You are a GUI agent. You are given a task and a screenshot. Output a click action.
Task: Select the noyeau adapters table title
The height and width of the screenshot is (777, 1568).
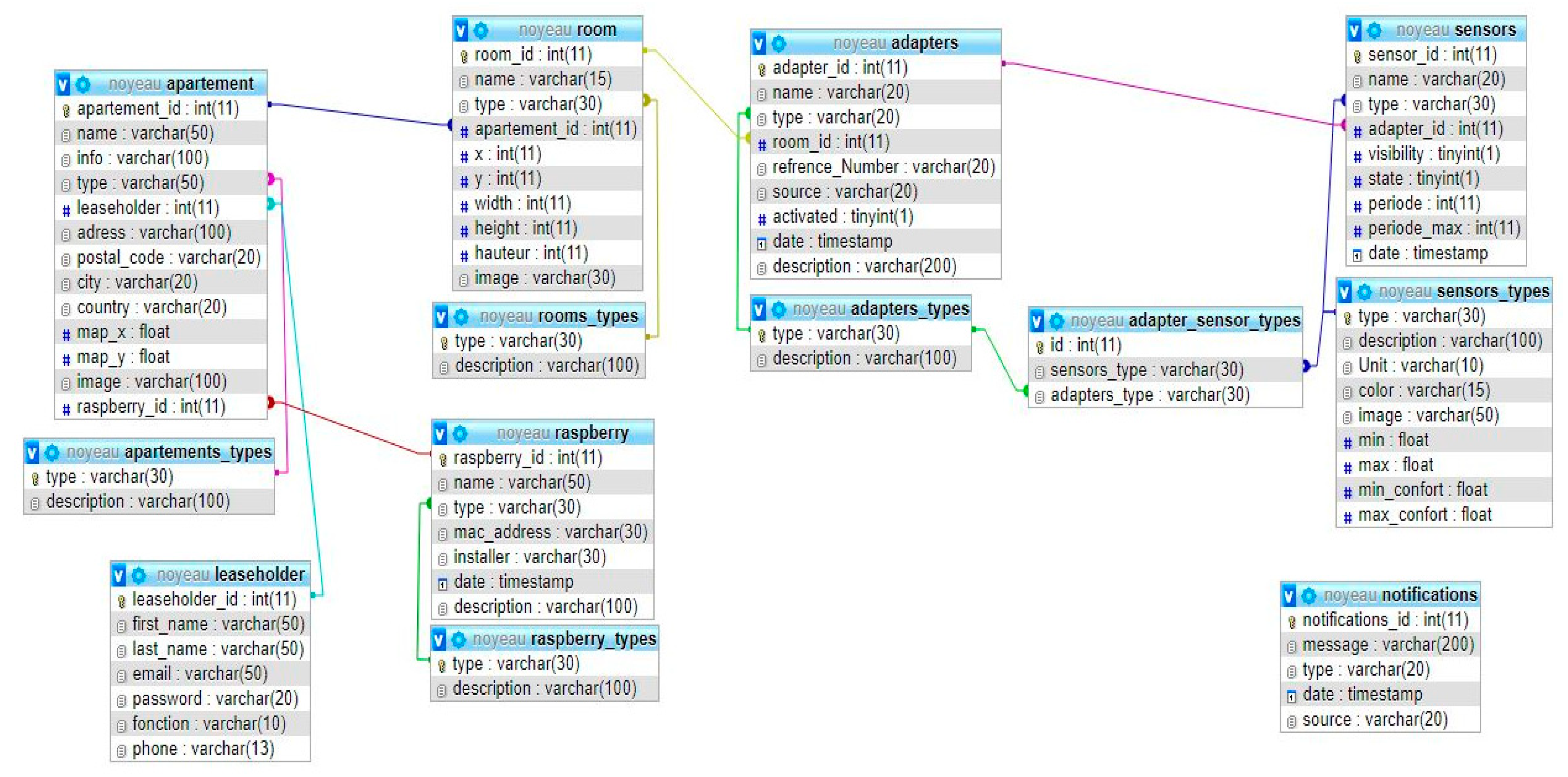tap(895, 43)
